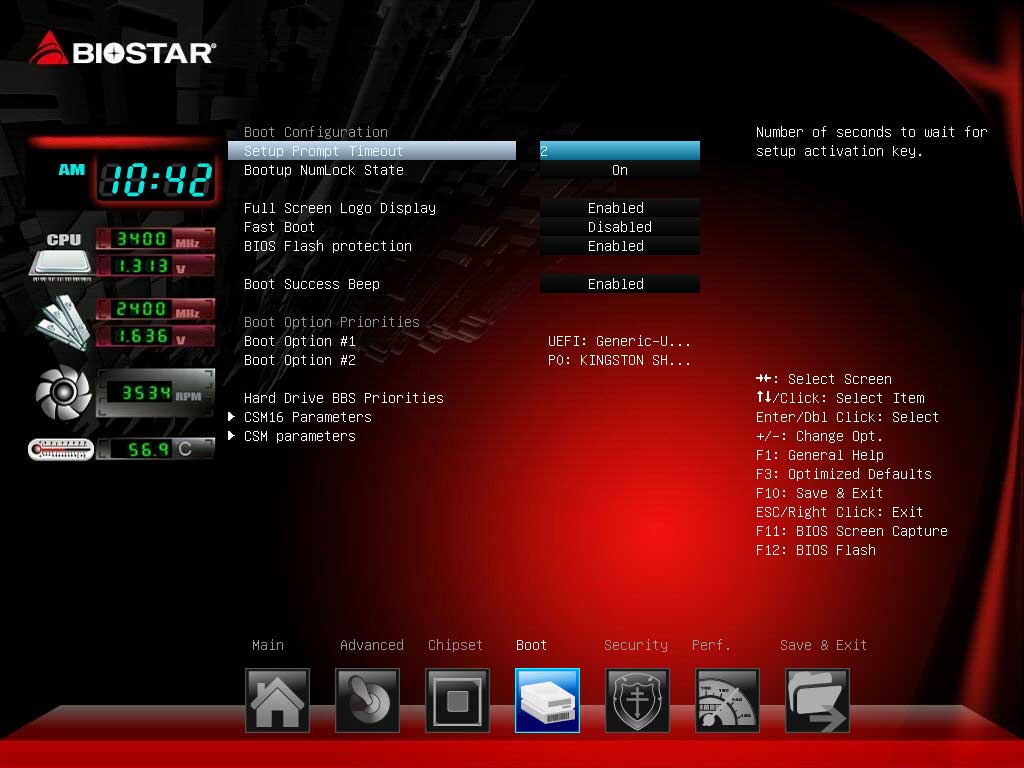1024x768 pixels.
Task: Switch to the Save & Exit tab label
Action: 823,645
